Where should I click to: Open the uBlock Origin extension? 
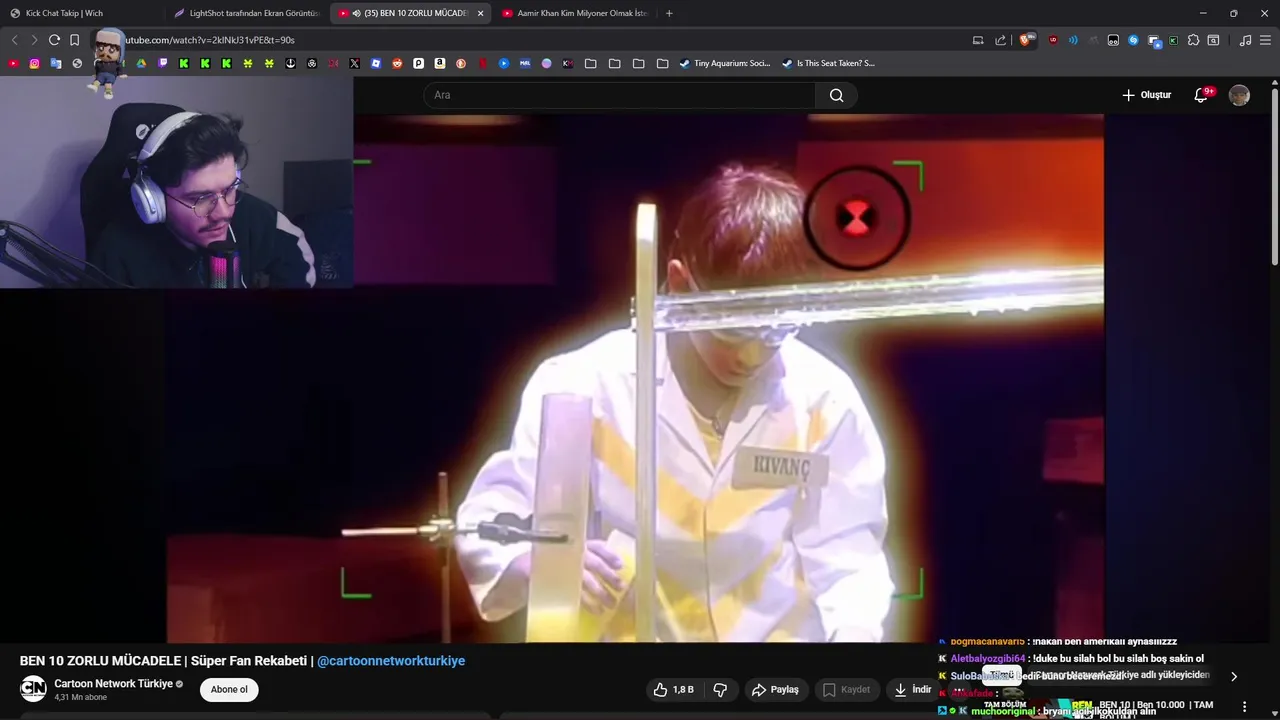pos(1053,40)
